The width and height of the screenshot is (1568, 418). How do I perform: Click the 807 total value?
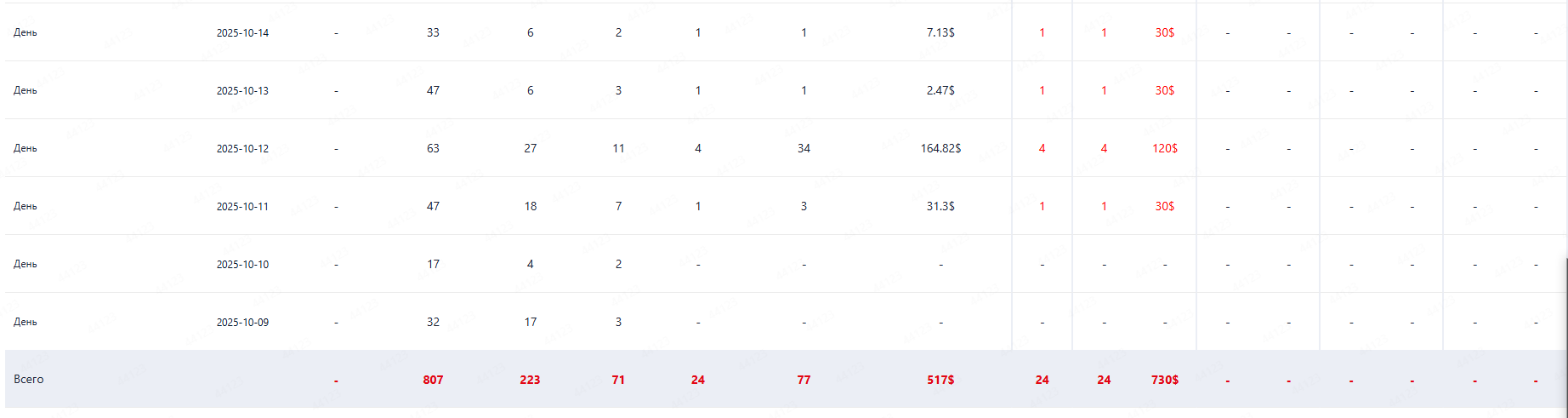point(433,380)
